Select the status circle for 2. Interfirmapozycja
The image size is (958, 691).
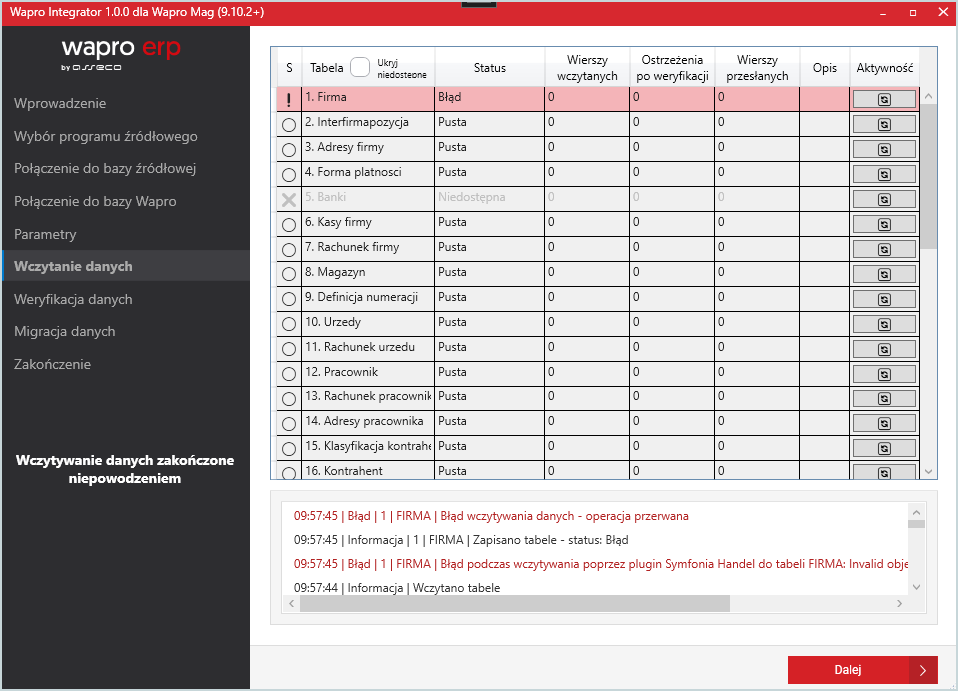(x=288, y=123)
